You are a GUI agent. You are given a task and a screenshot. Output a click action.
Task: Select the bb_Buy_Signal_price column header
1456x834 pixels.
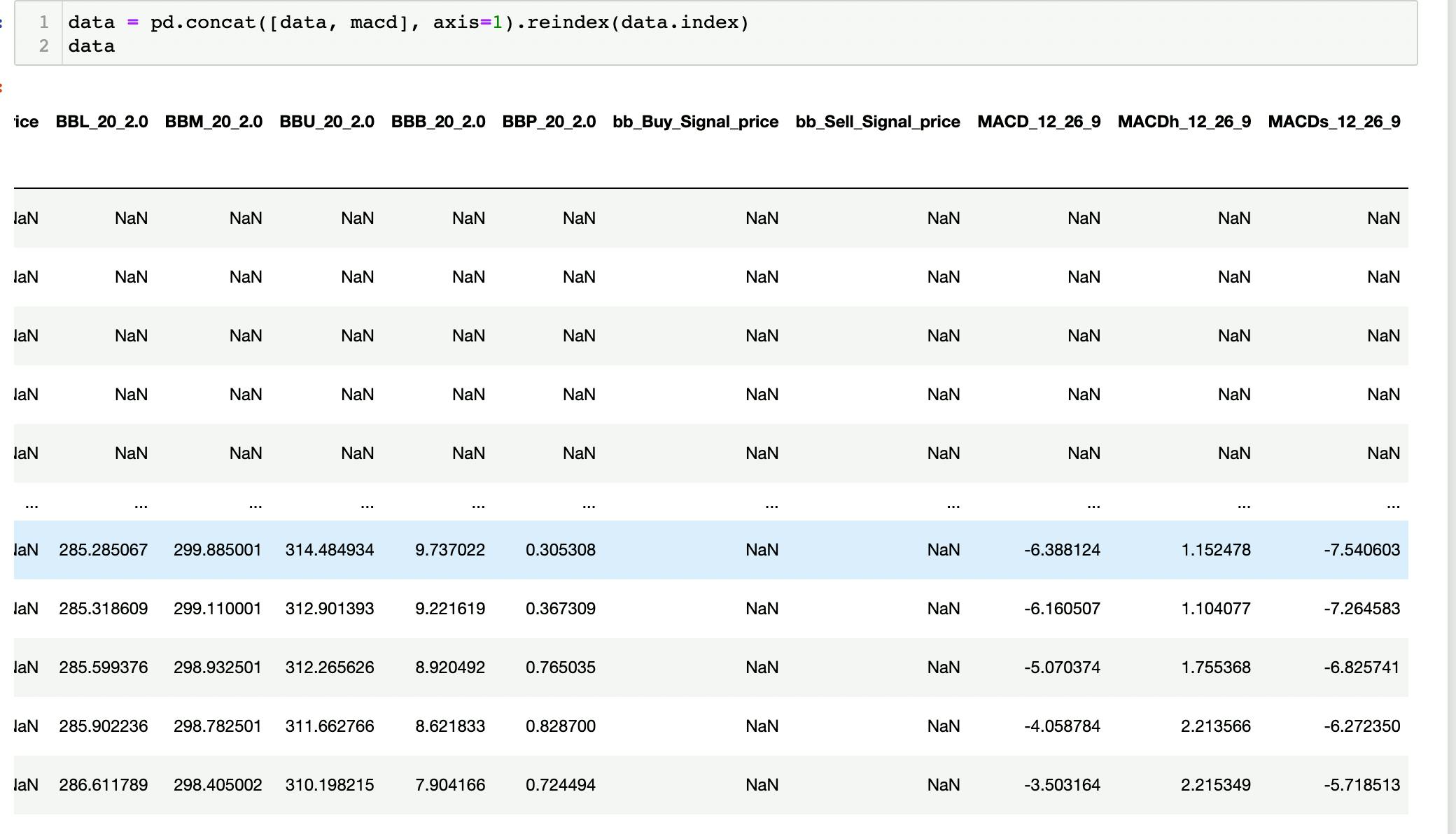coord(696,122)
